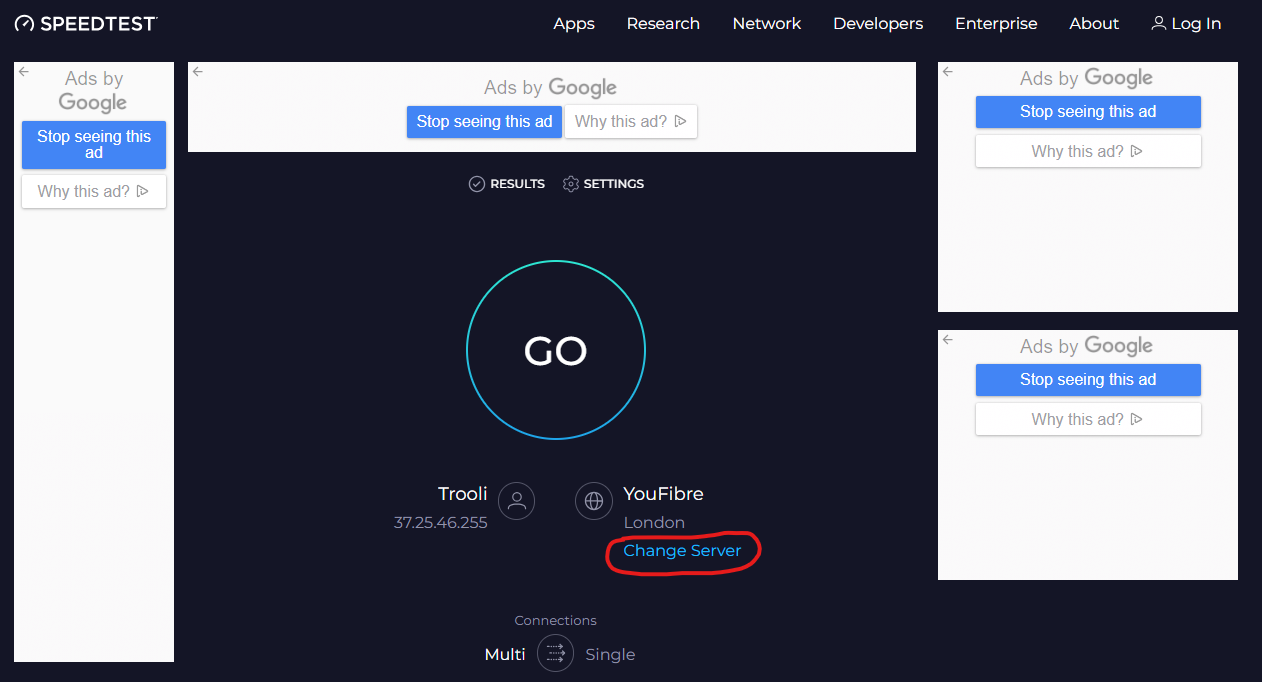
Task: Open the Apps menu
Action: (x=574, y=24)
